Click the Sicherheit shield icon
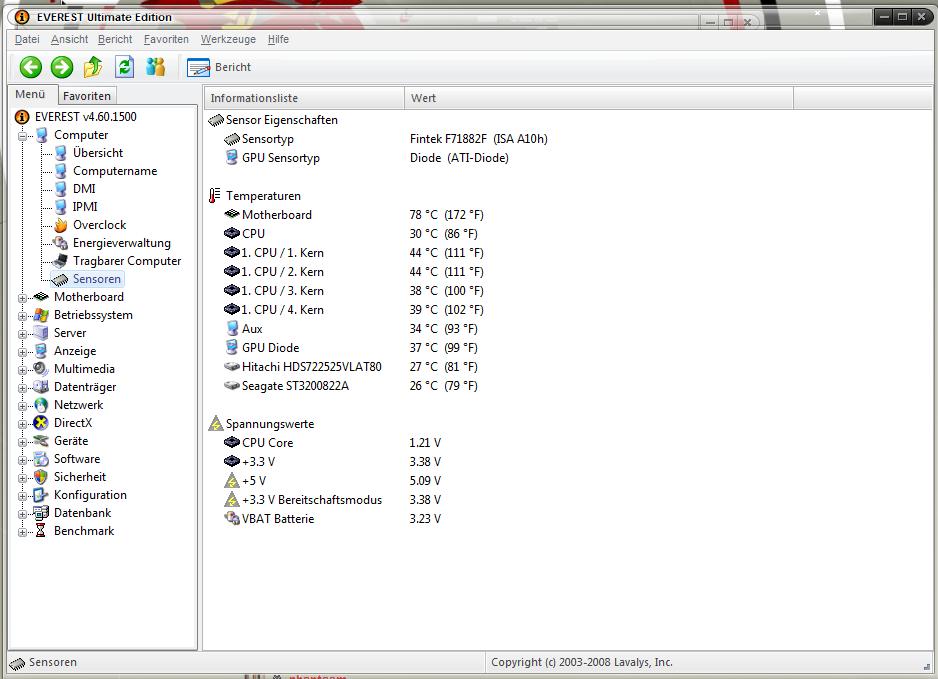The width and height of the screenshot is (938, 679). click(x=41, y=477)
